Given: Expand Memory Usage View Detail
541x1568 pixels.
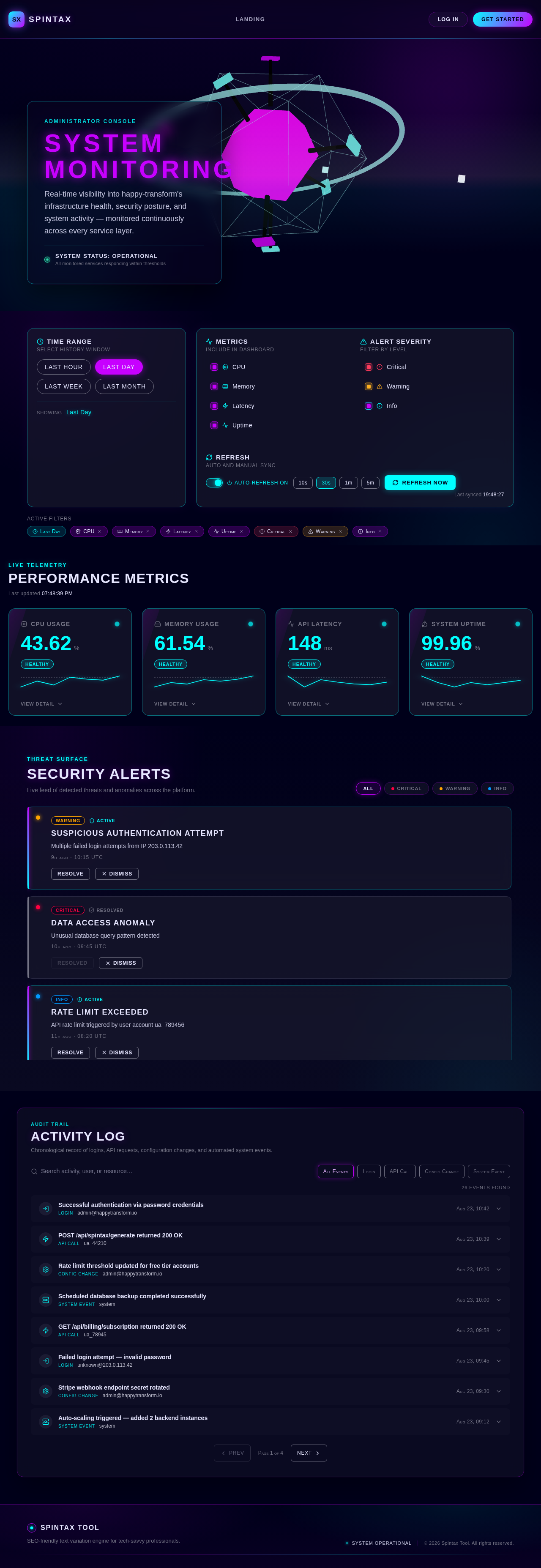Looking at the screenshot, I should point(175,704).
